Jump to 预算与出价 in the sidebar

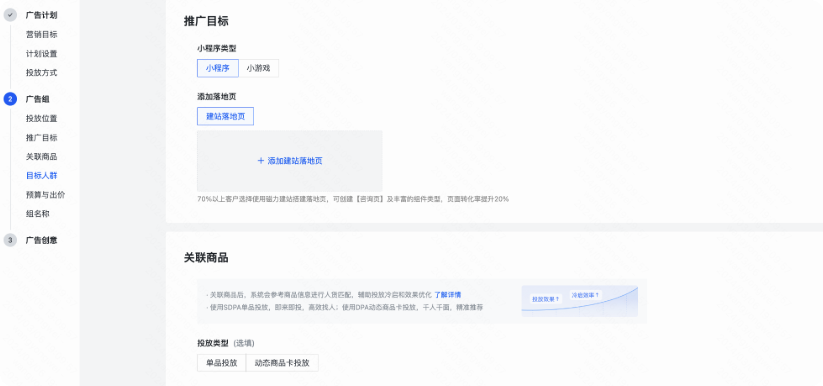click(45, 195)
